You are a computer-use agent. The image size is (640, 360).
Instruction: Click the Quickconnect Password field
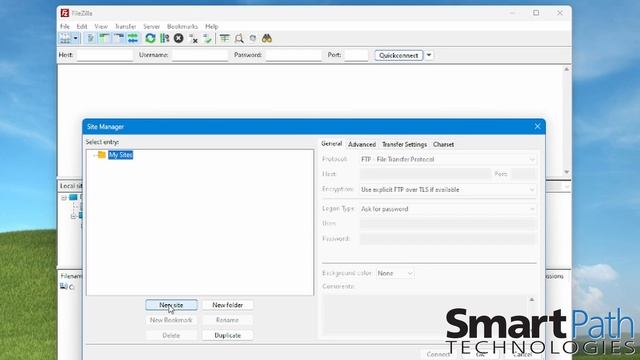[x=294, y=55]
